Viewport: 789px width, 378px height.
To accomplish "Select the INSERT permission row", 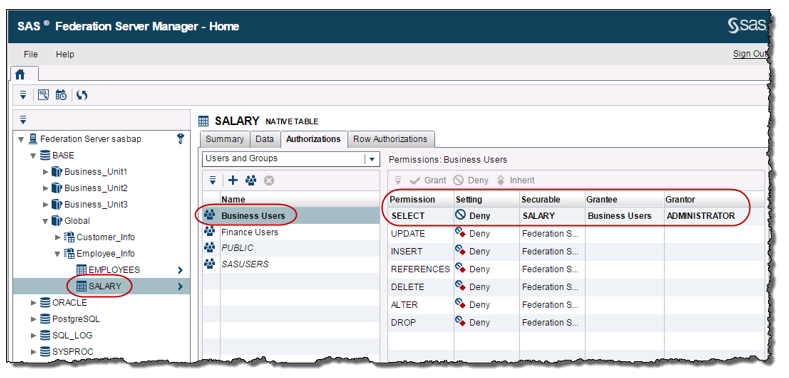I will [576, 251].
